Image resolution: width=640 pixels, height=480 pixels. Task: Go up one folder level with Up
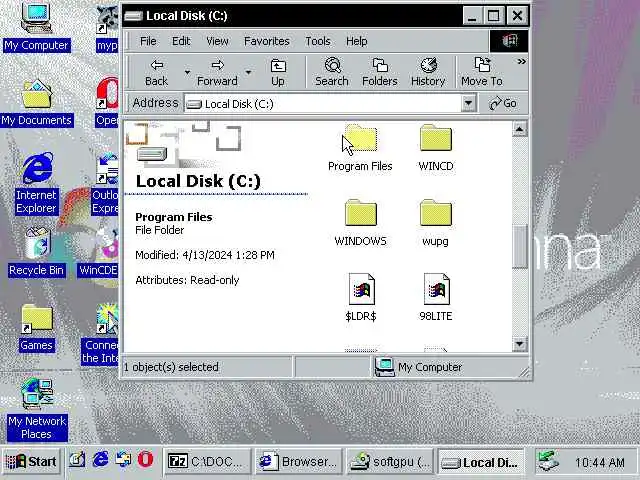tap(278, 73)
